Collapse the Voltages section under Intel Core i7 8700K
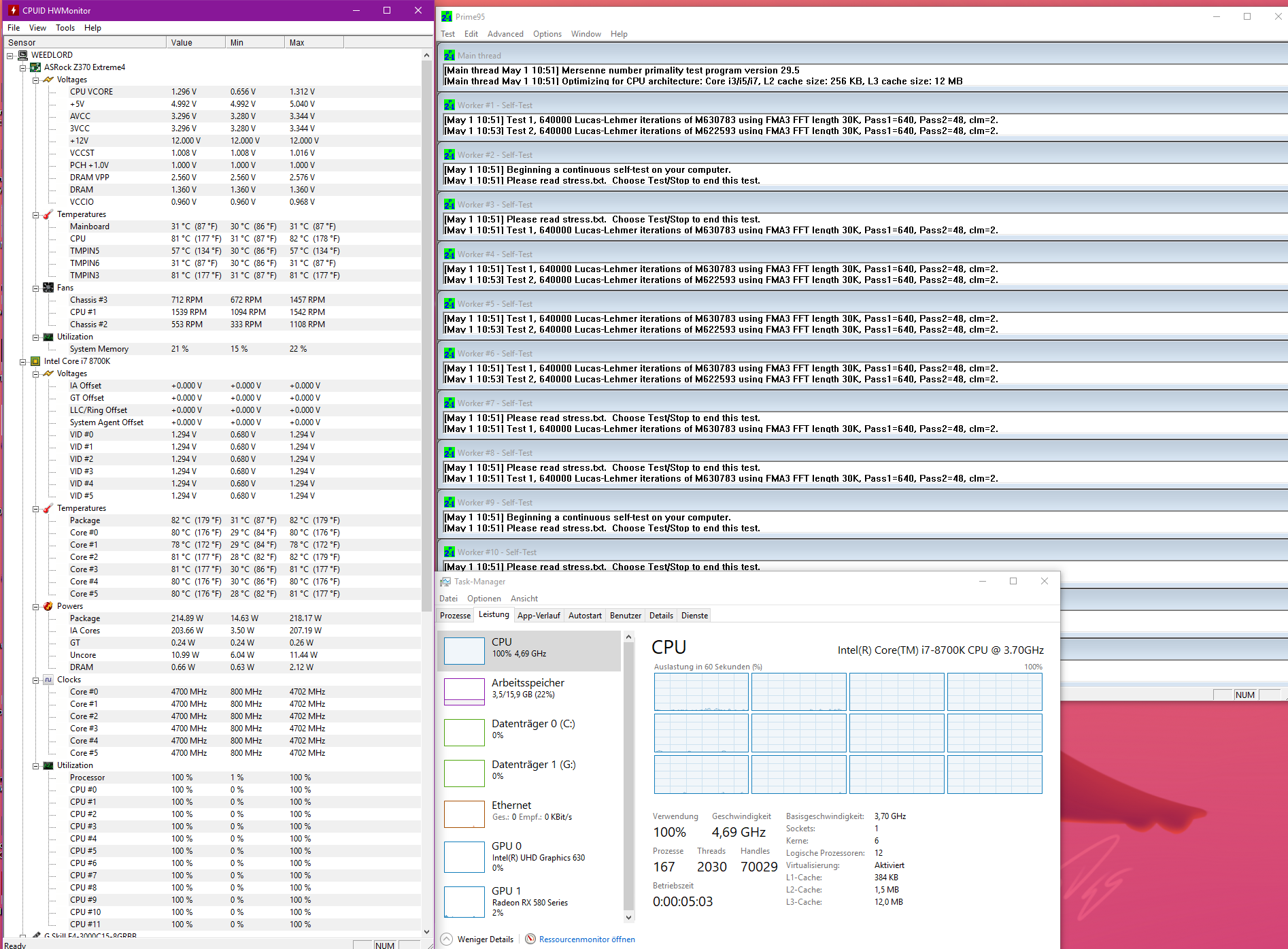This screenshot has width=1288, height=949. pyautogui.click(x=36, y=374)
